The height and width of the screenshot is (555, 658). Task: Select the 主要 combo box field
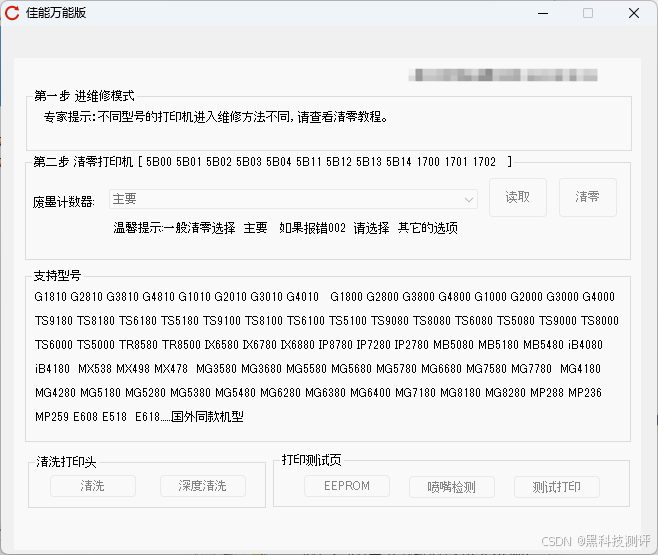point(293,199)
